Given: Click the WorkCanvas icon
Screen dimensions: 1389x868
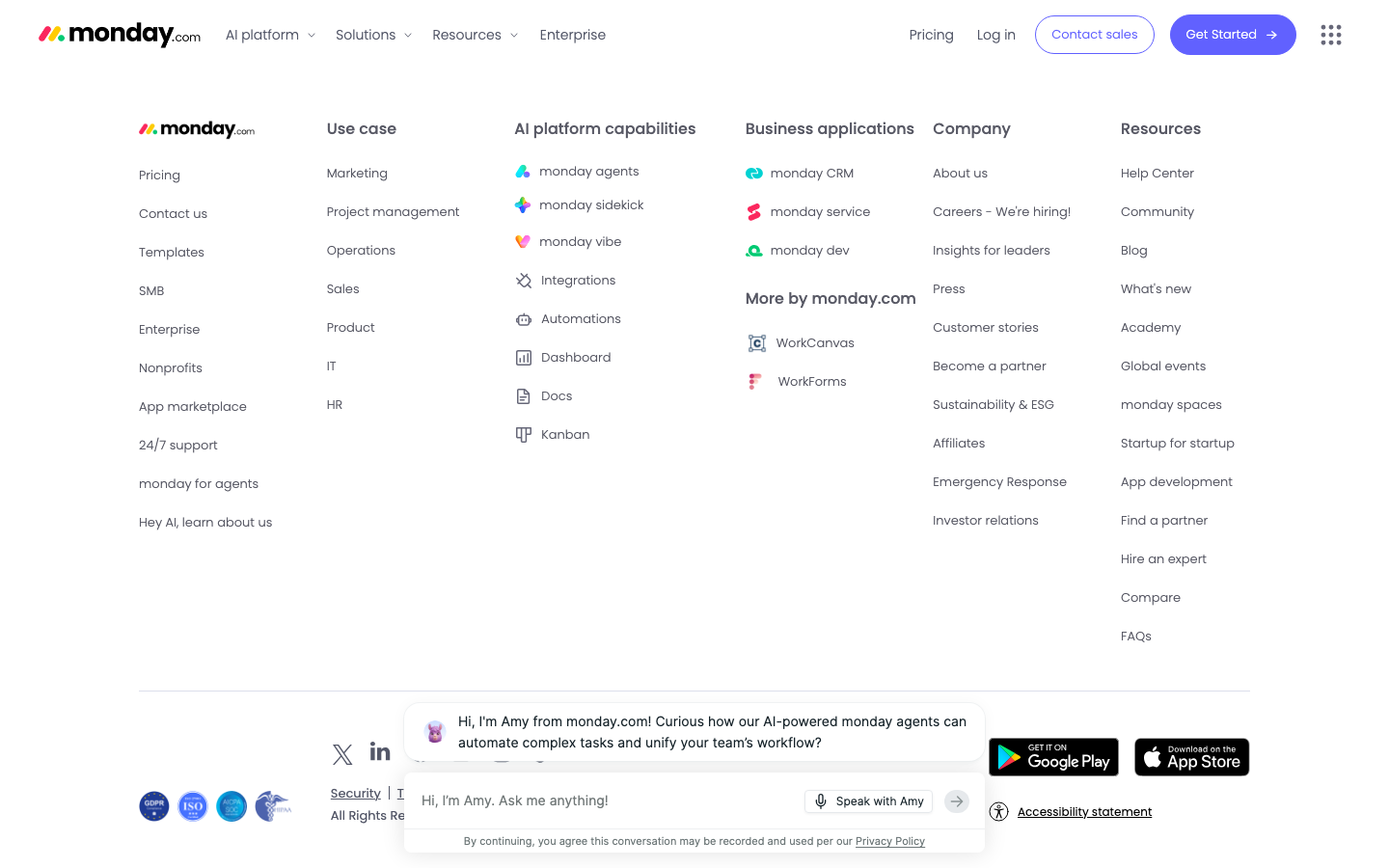Looking at the screenshot, I should [x=757, y=343].
